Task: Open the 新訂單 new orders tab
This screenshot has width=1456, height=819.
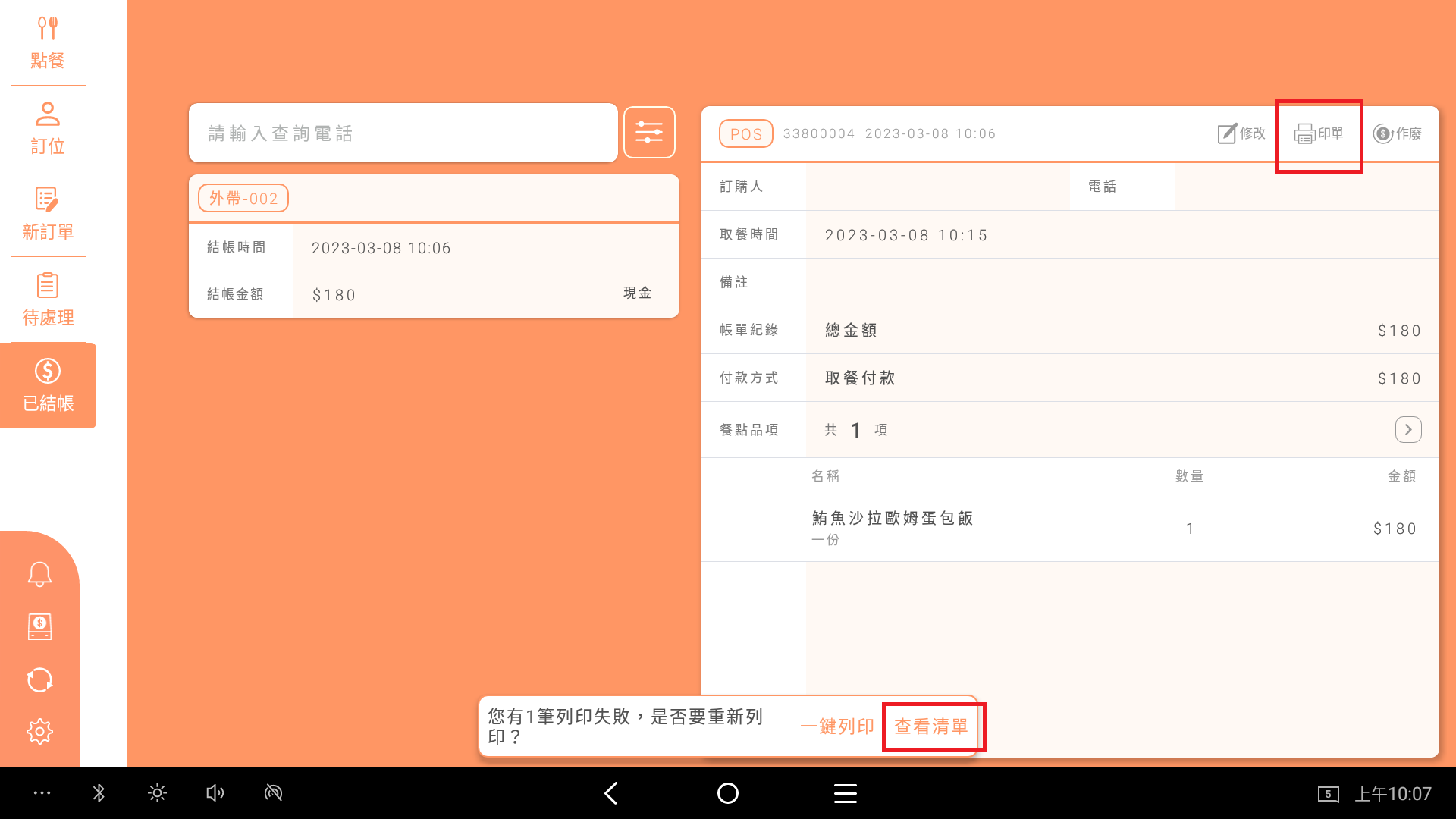Action: click(x=48, y=214)
